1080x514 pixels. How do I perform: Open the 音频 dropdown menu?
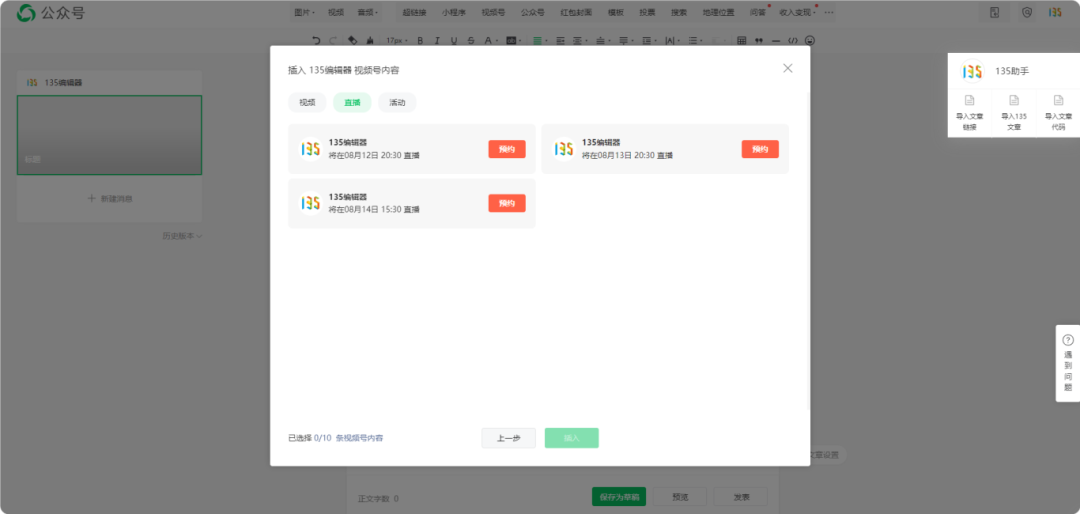tap(368, 12)
